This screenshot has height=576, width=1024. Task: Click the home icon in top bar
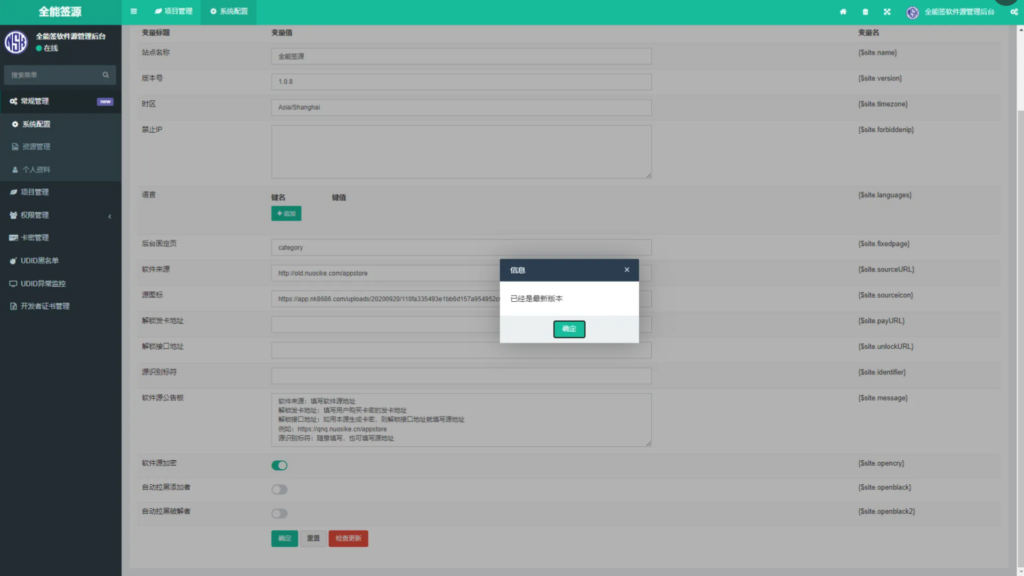843,12
